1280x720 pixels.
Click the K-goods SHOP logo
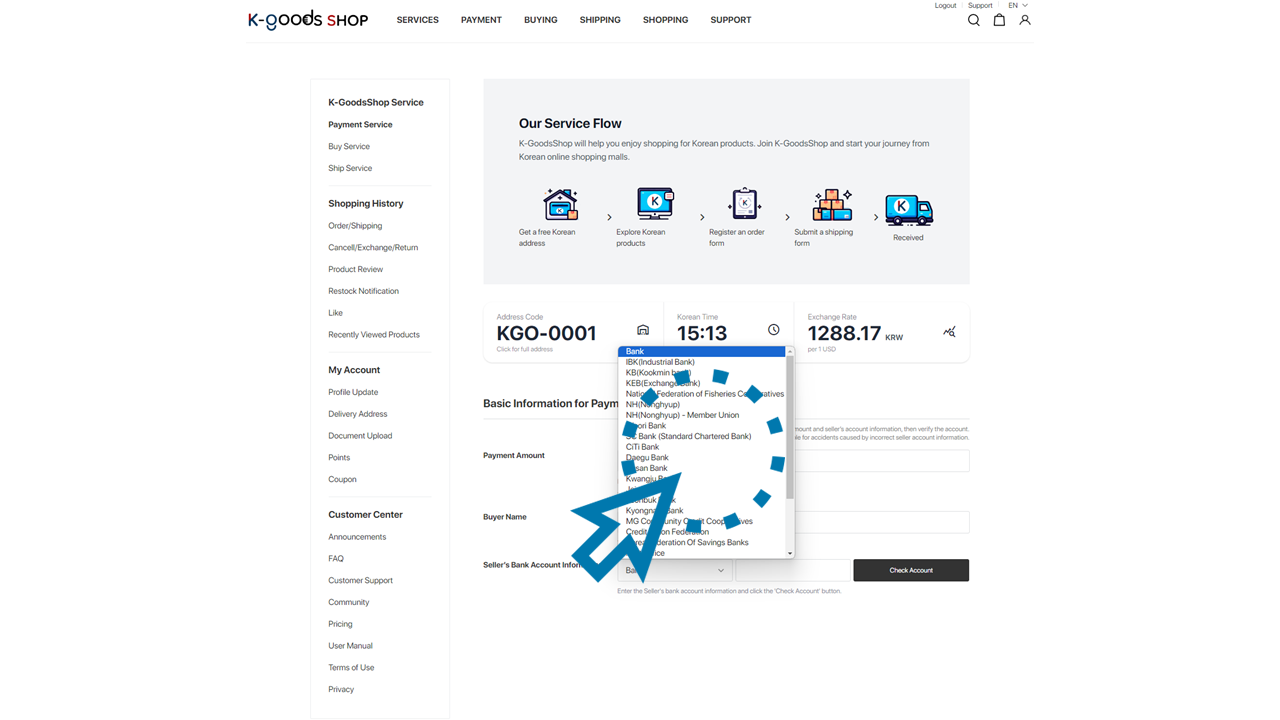coord(308,20)
